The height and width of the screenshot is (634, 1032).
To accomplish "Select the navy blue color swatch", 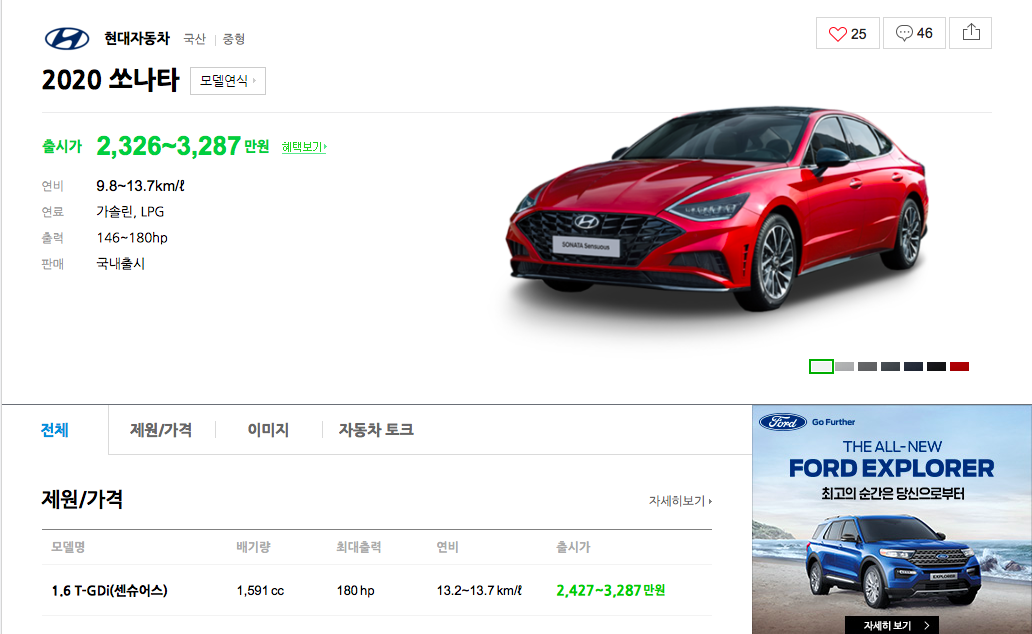I will point(914,367).
